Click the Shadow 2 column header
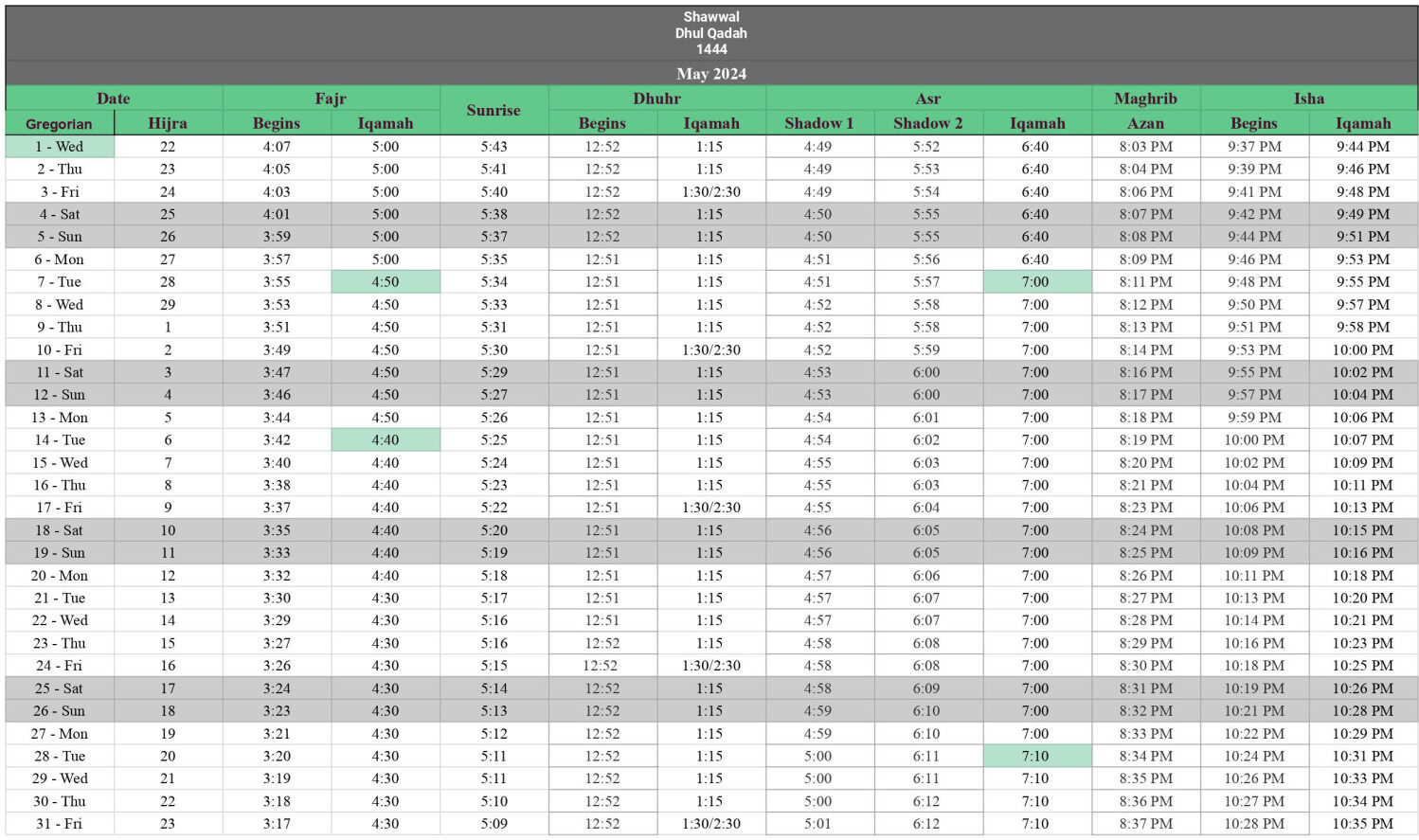This screenshot has width=1419, height=840. tap(927, 123)
